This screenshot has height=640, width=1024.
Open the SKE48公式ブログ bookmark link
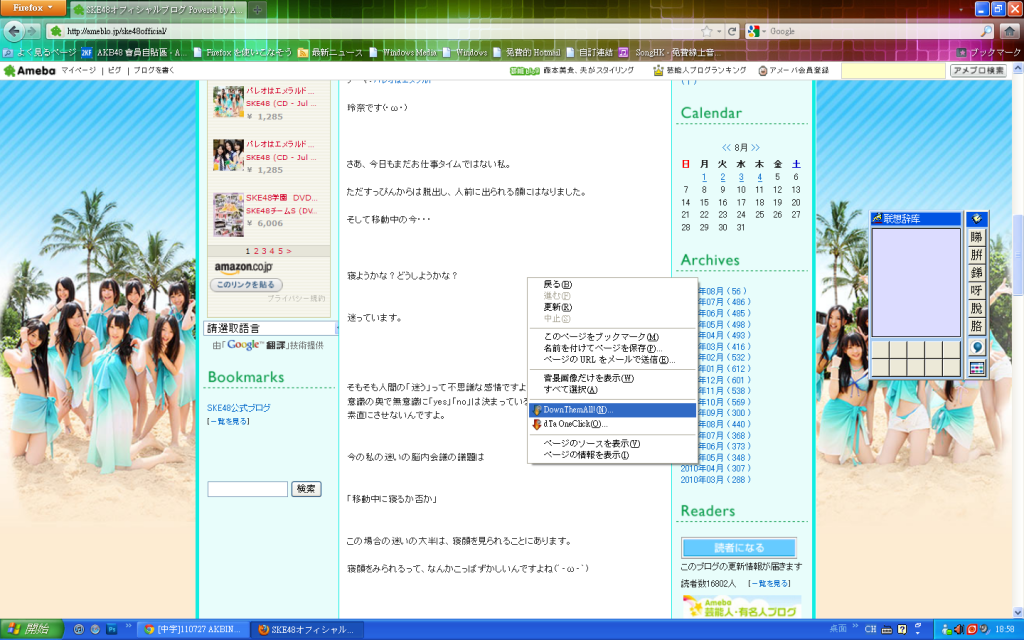[239, 408]
